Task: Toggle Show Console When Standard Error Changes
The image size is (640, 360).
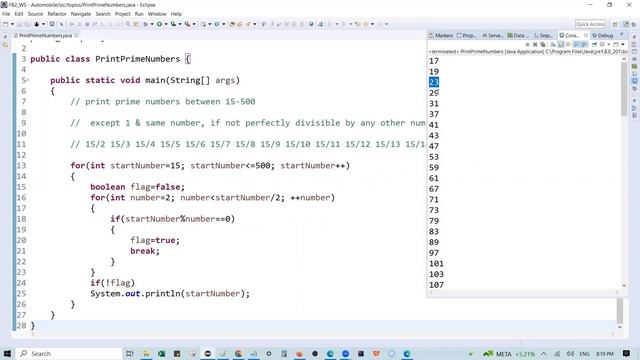Action: [584, 44]
